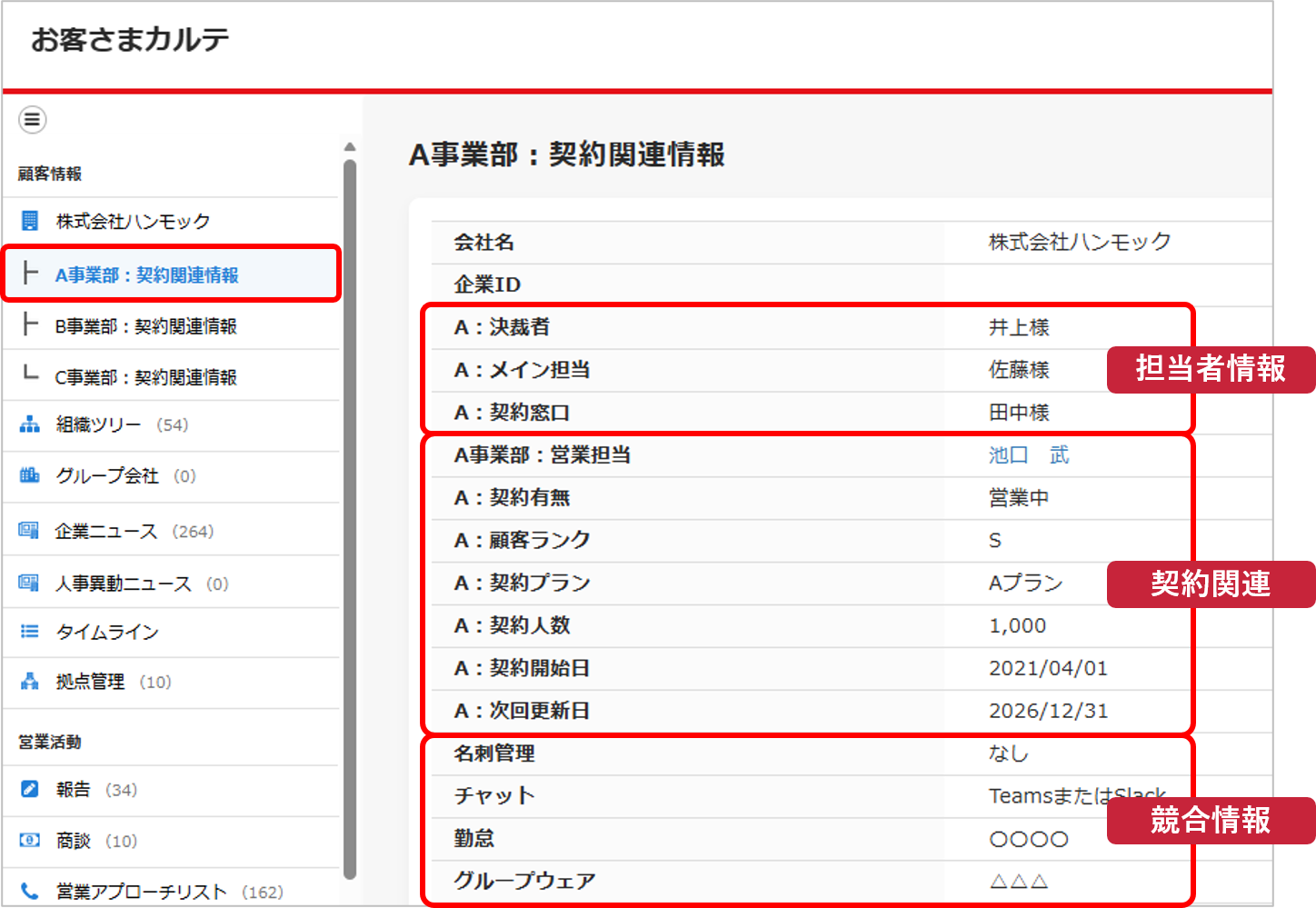Click the タイムライン list icon
Image resolution: width=1316 pixels, height=908 pixels.
(x=30, y=631)
